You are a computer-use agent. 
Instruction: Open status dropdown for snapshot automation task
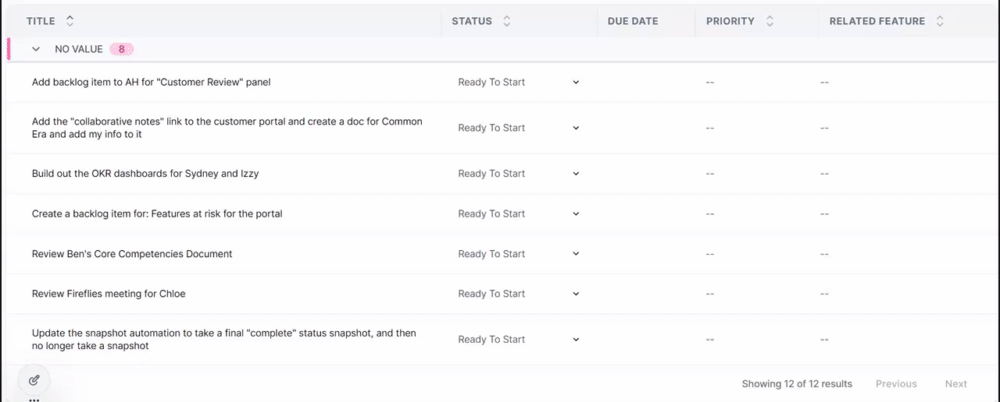[575, 340]
